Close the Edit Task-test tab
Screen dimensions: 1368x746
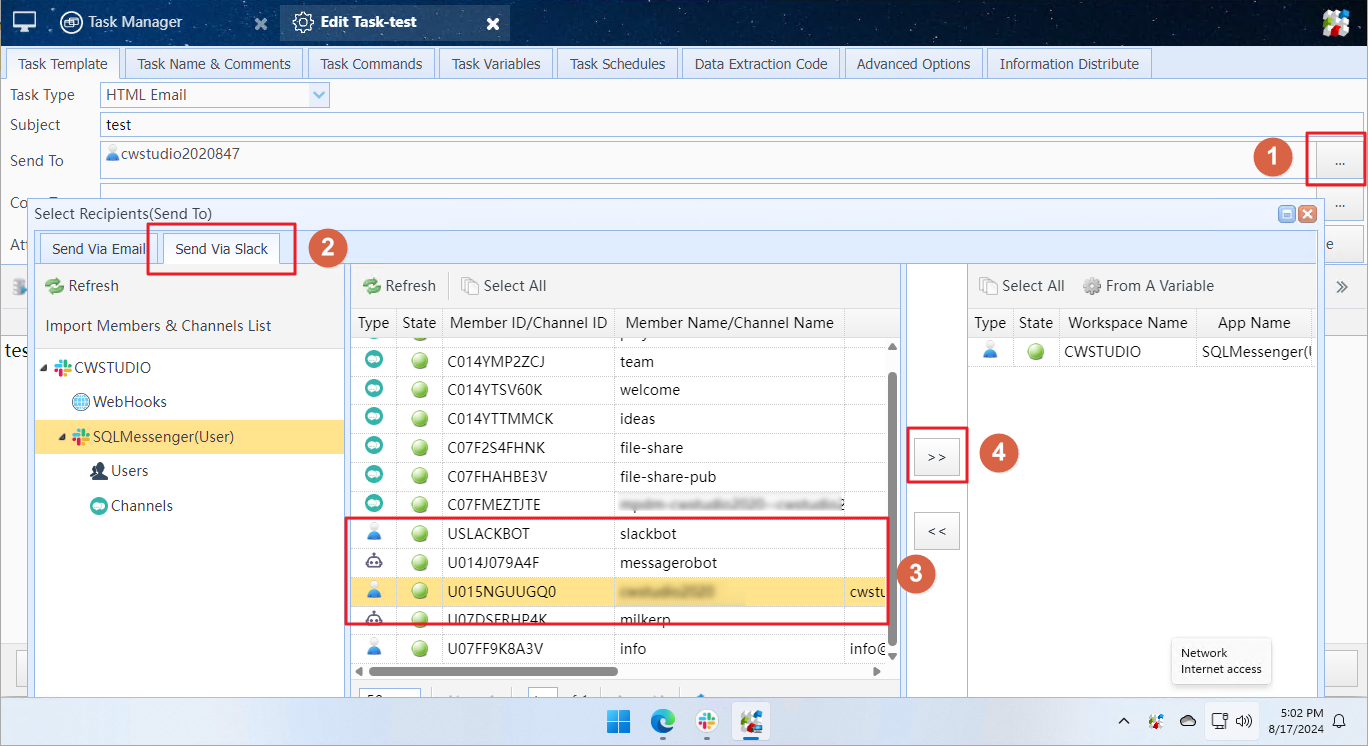[x=492, y=23]
